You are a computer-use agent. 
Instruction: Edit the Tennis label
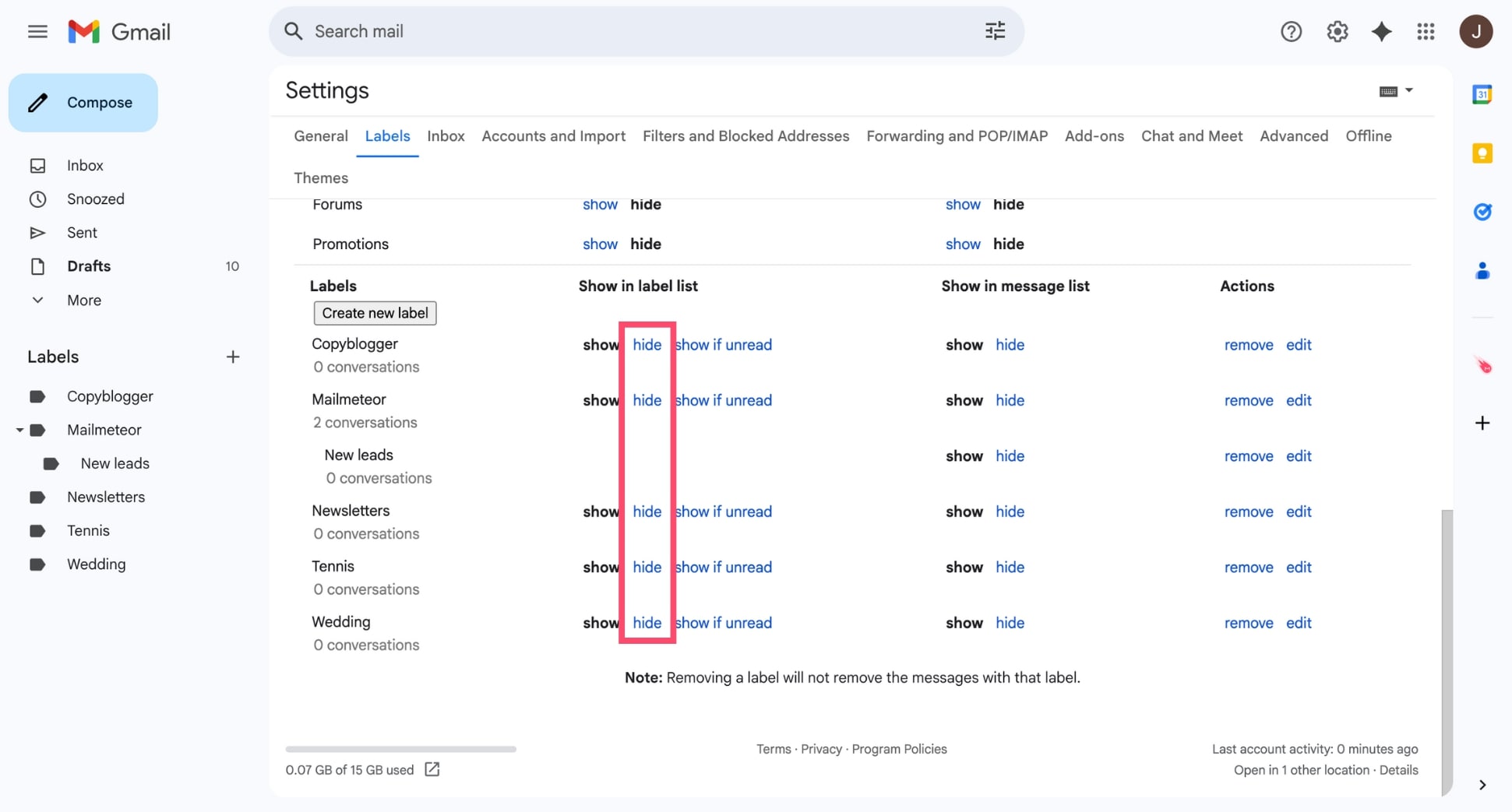(1299, 567)
